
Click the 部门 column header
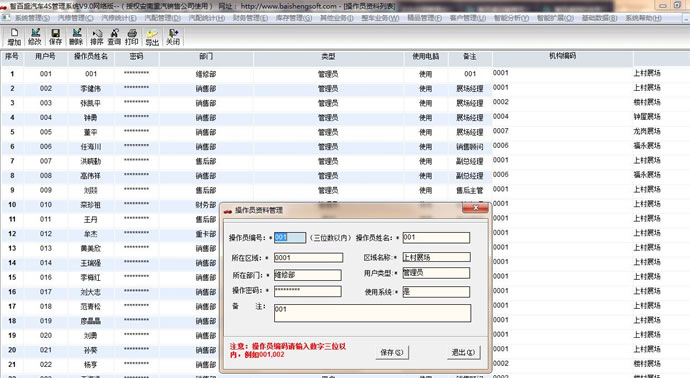click(x=206, y=56)
